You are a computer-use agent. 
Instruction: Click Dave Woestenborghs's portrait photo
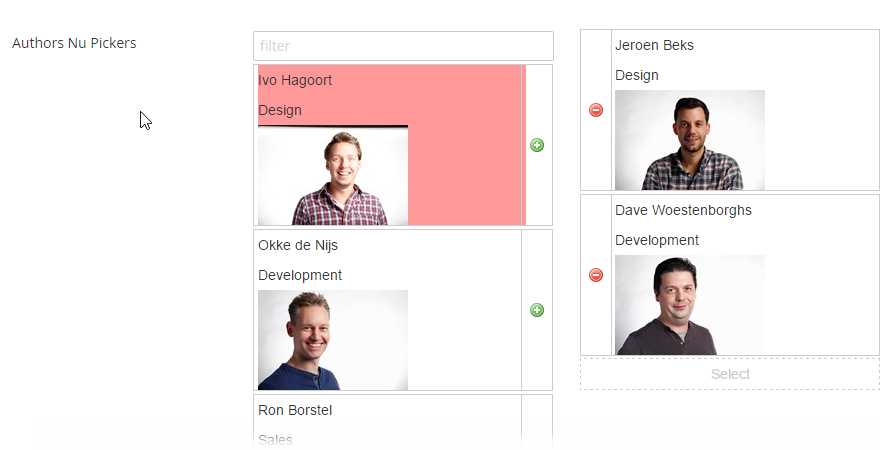tap(690, 305)
